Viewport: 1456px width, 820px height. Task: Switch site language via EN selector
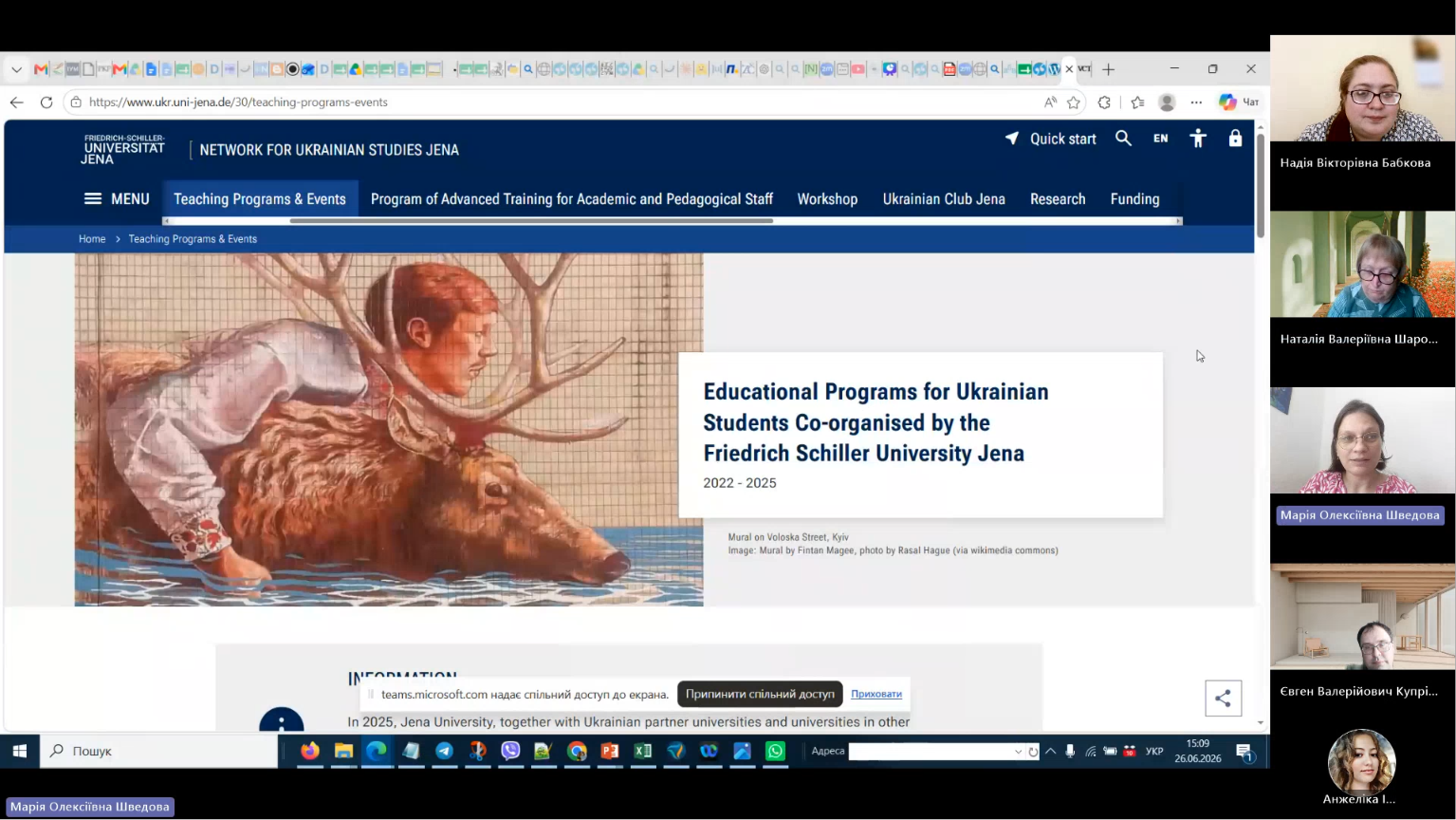1160,139
